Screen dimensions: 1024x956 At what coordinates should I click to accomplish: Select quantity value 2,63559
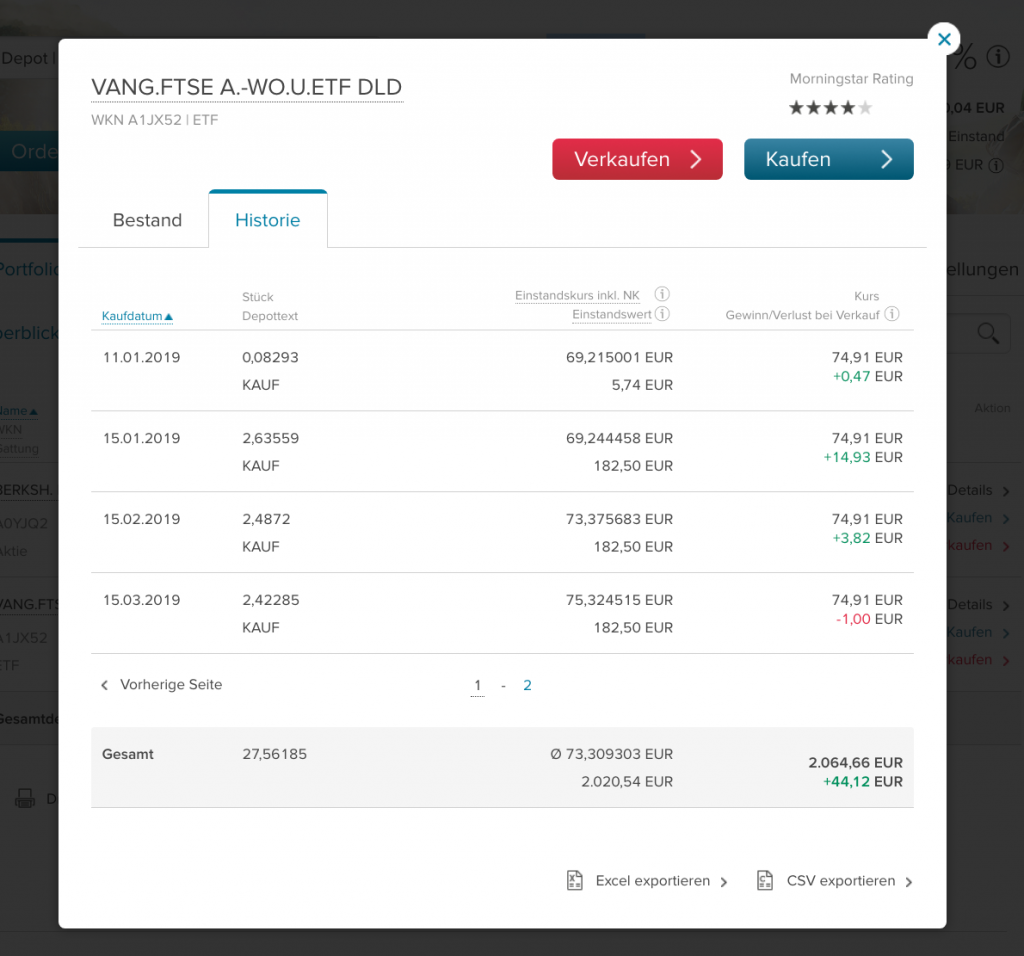click(271, 439)
